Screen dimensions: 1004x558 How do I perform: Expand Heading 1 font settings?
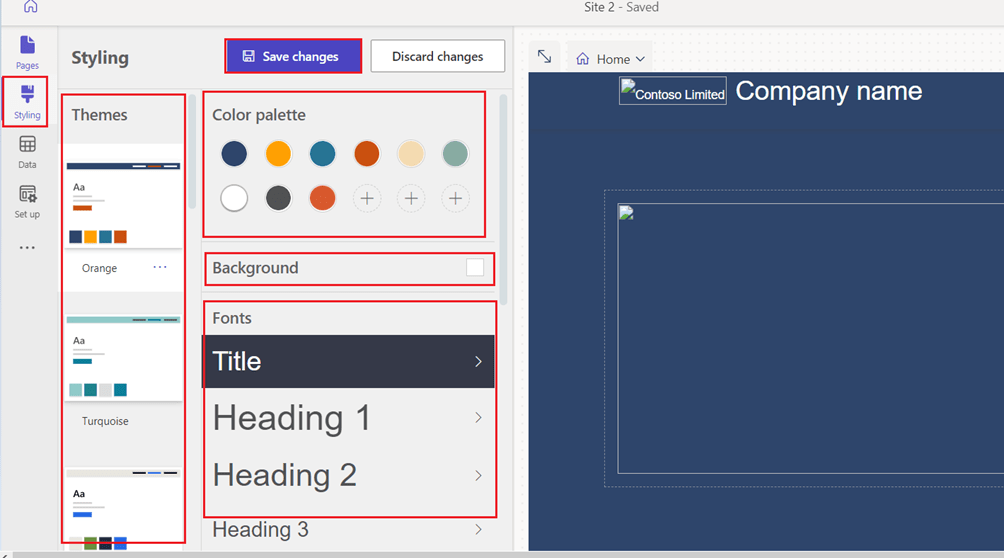(478, 418)
